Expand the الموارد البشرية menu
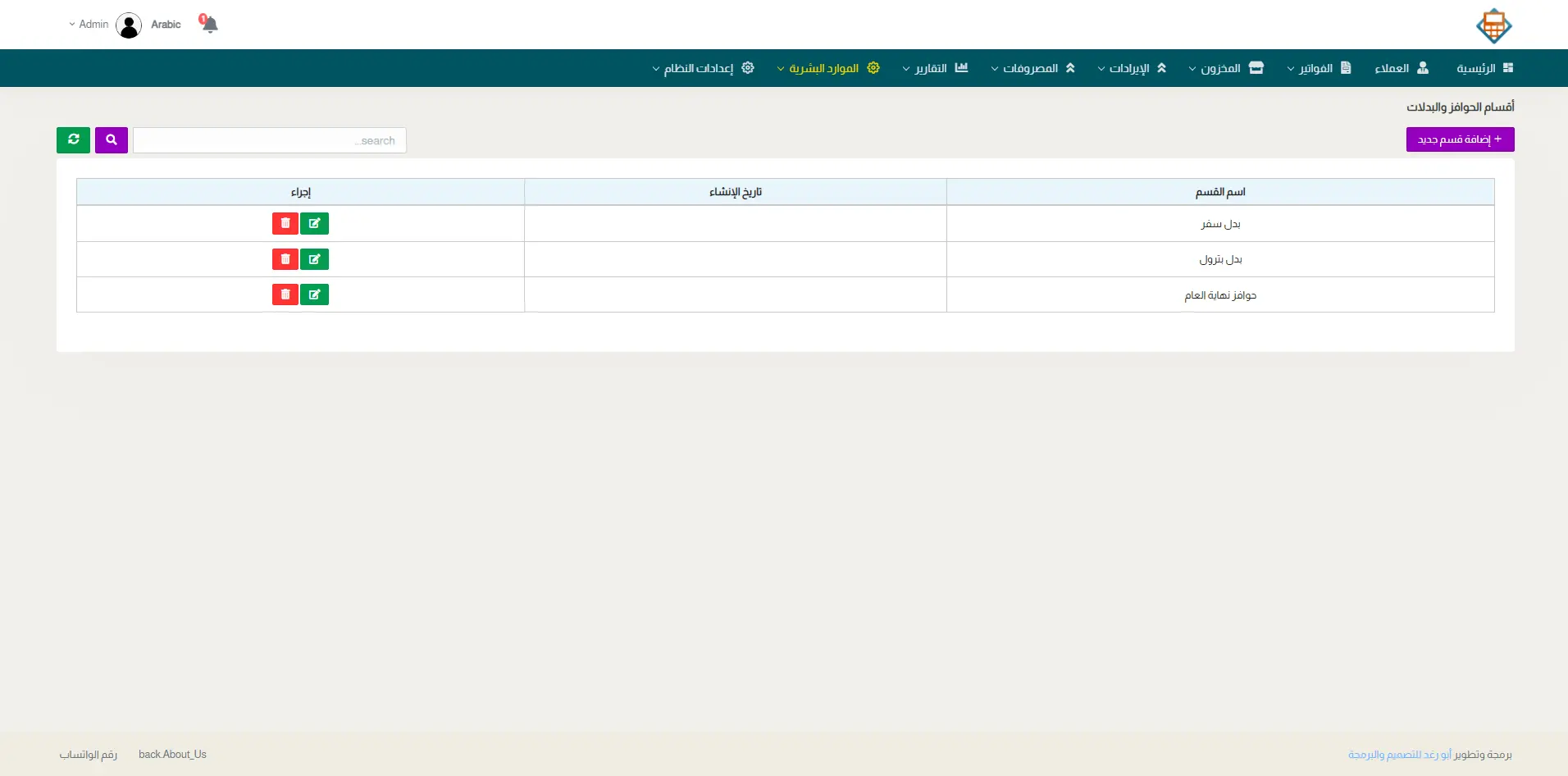Image resolution: width=1568 pixels, height=776 pixels. tap(828, 68)
